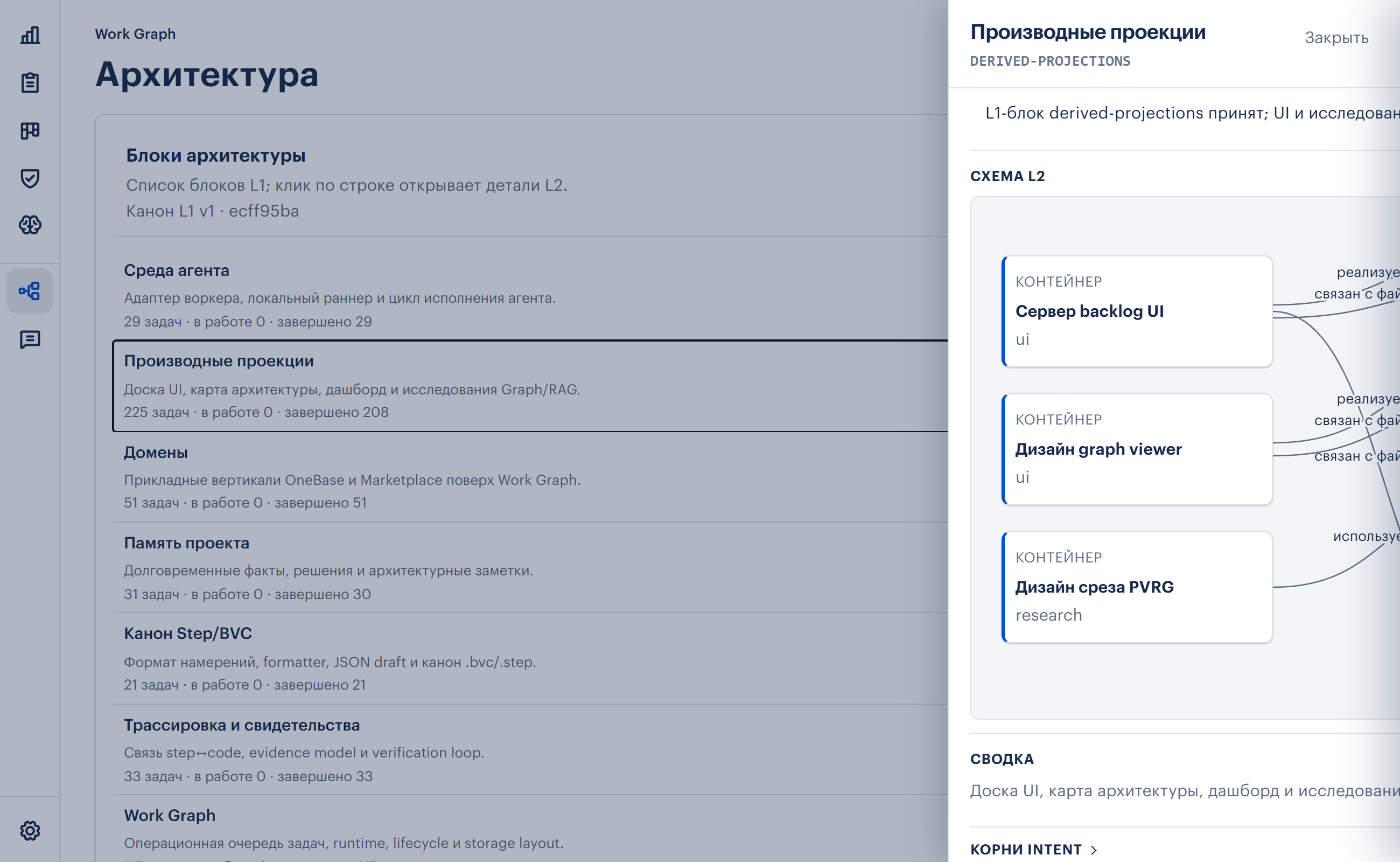Click the Work Graph breadcrumb label
Screen dimensions: 1400x862
point(135,33)
